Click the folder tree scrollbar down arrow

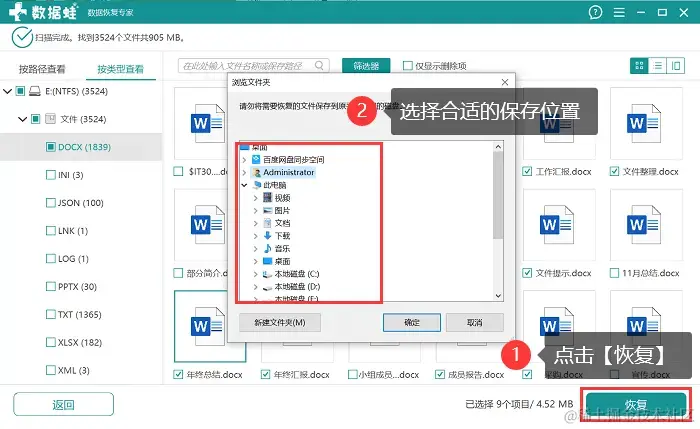pyautogui.click(x=498, y=296)
